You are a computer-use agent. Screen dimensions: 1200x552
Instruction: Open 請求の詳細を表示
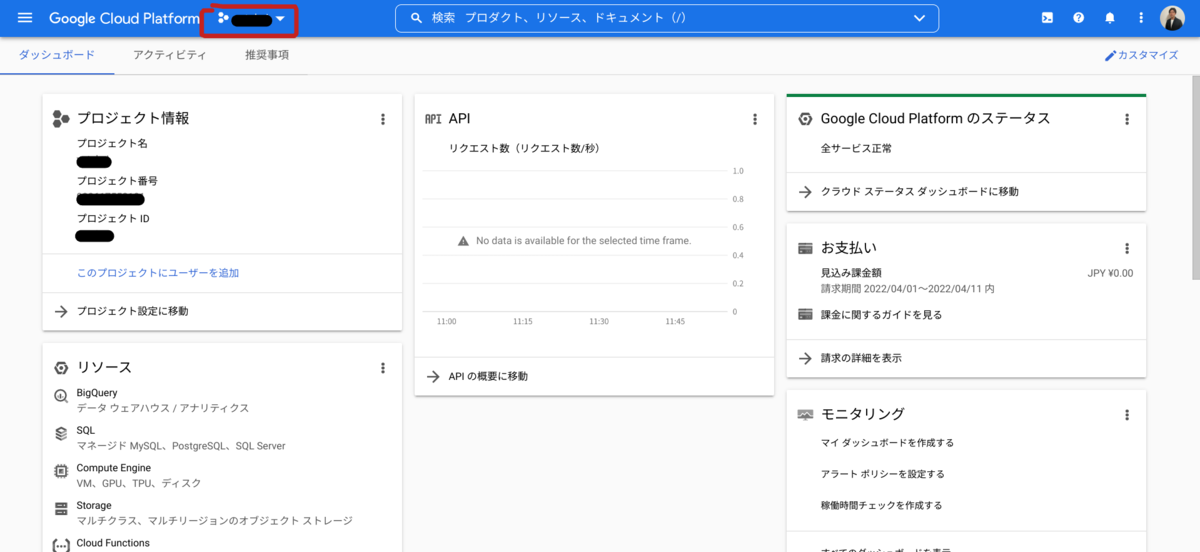pyautogui.click(x=966, y=358)
